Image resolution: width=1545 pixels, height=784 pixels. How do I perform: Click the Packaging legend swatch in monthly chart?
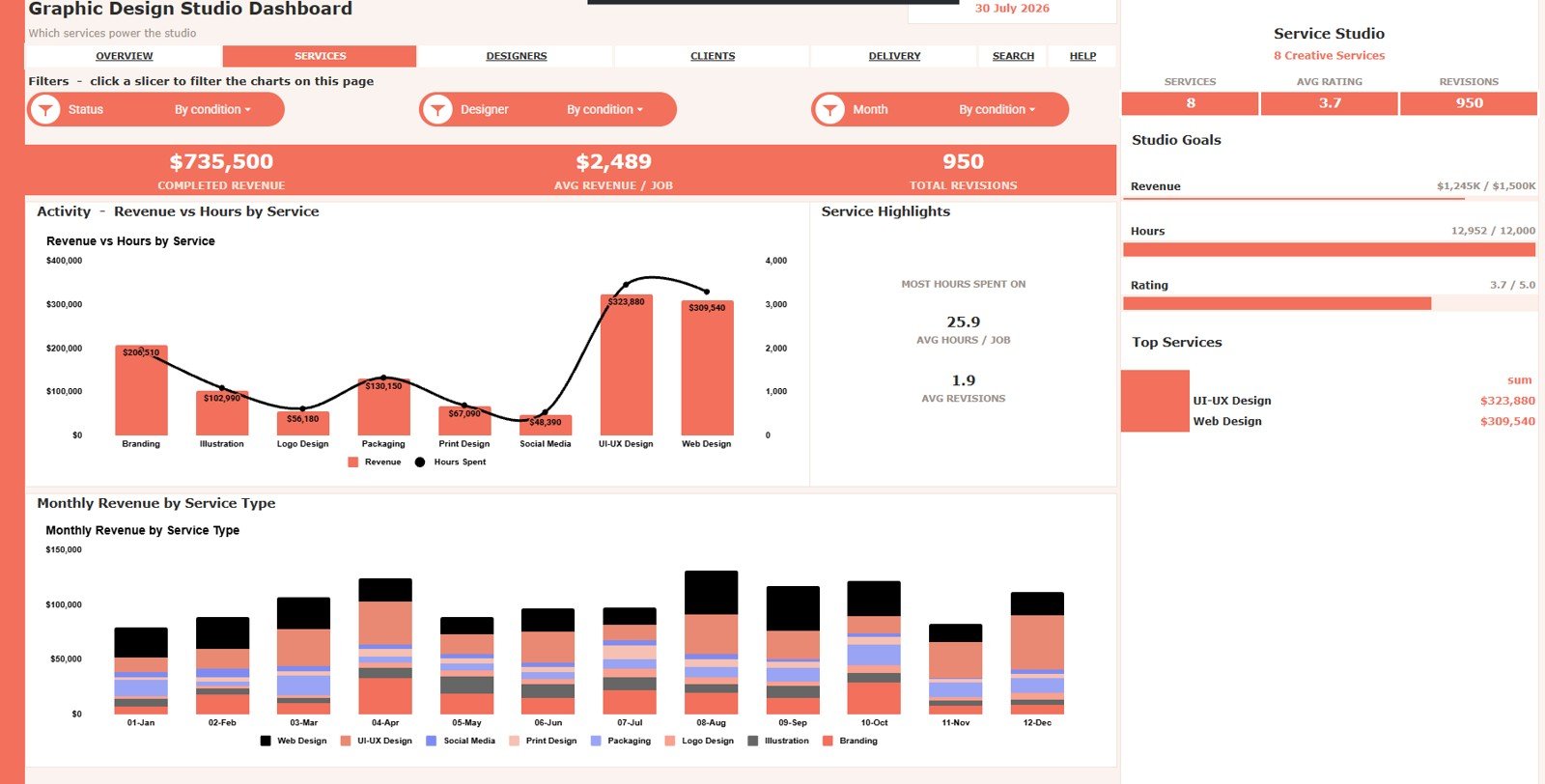click(x=596, y=742)
